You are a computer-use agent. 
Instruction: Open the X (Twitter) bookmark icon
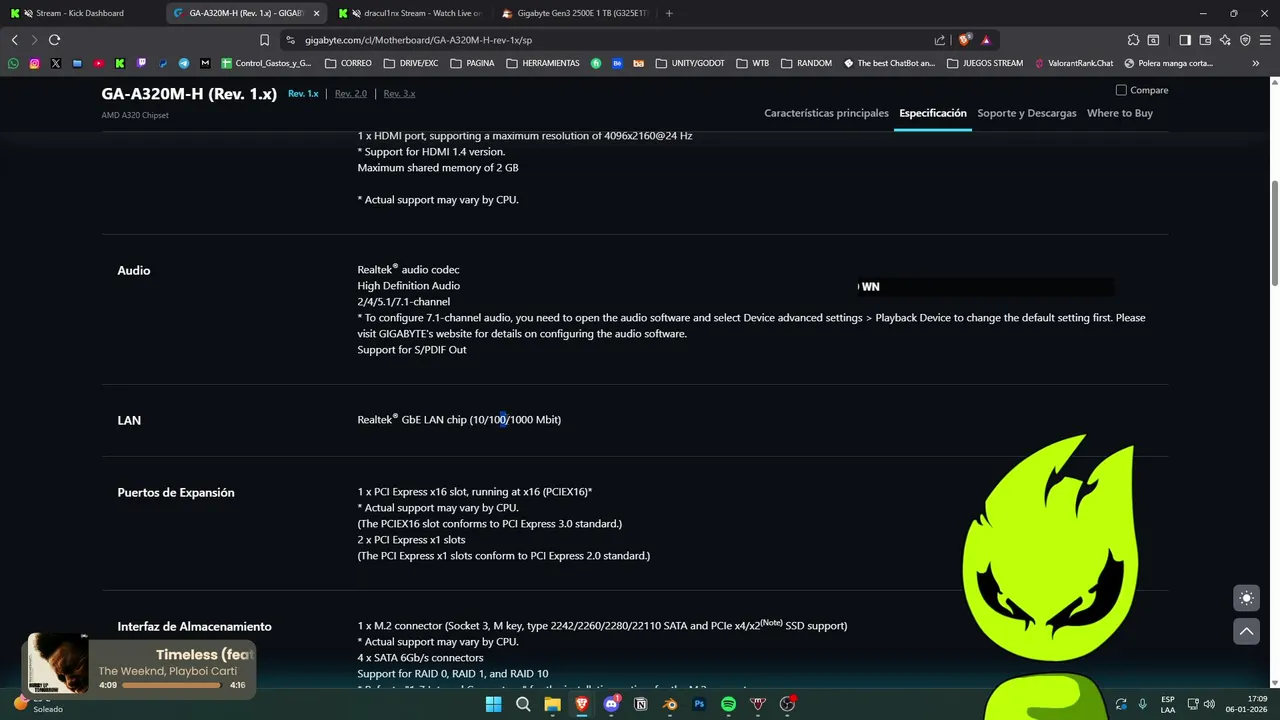[55, 63]
